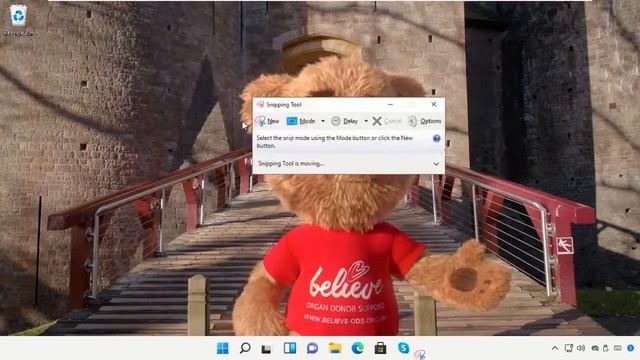Click the USB device icon in system tray
Screen dimensions: 640x360
(x=606, y=348)
